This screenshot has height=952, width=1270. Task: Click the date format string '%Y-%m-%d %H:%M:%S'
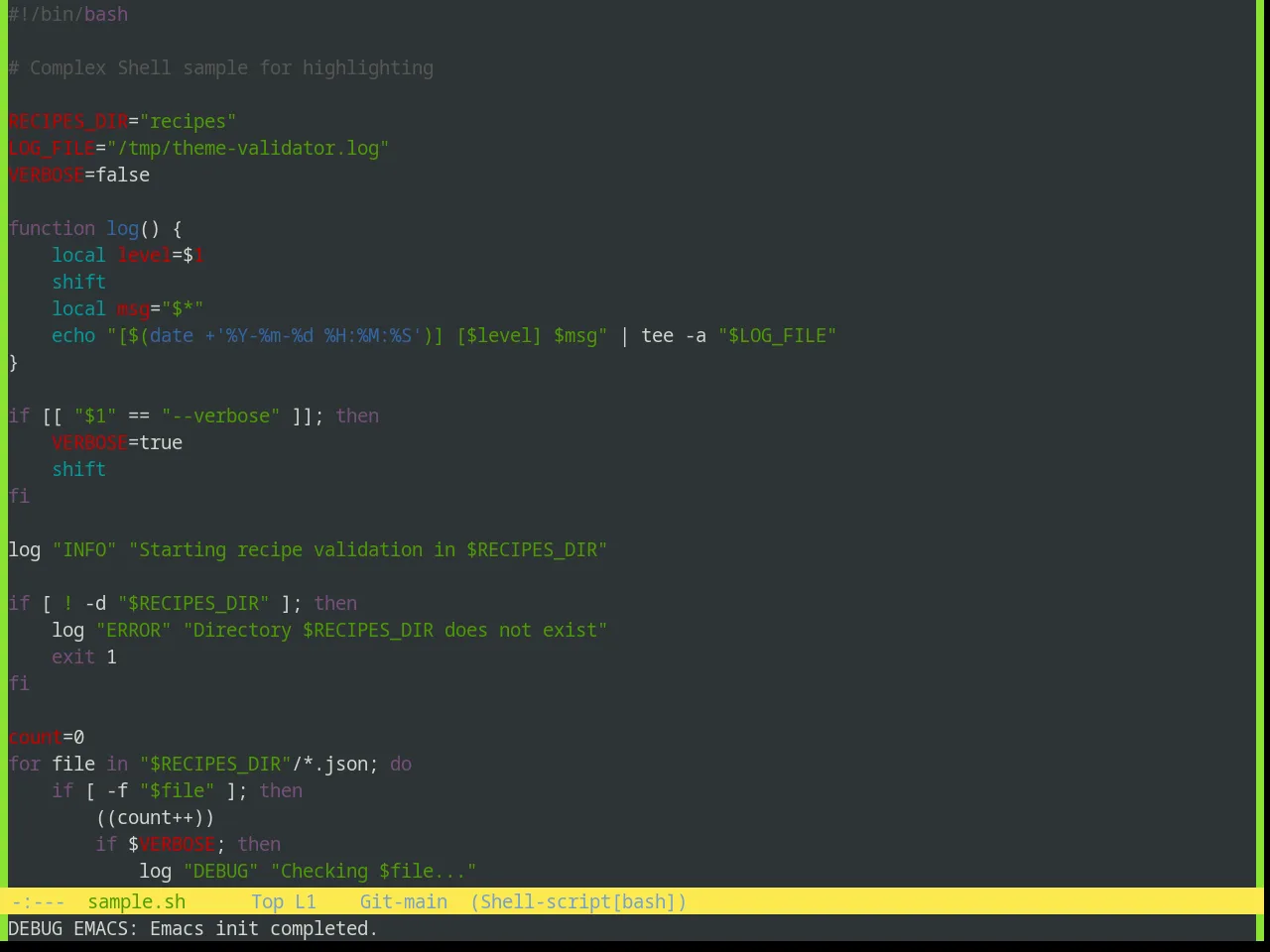318,335
